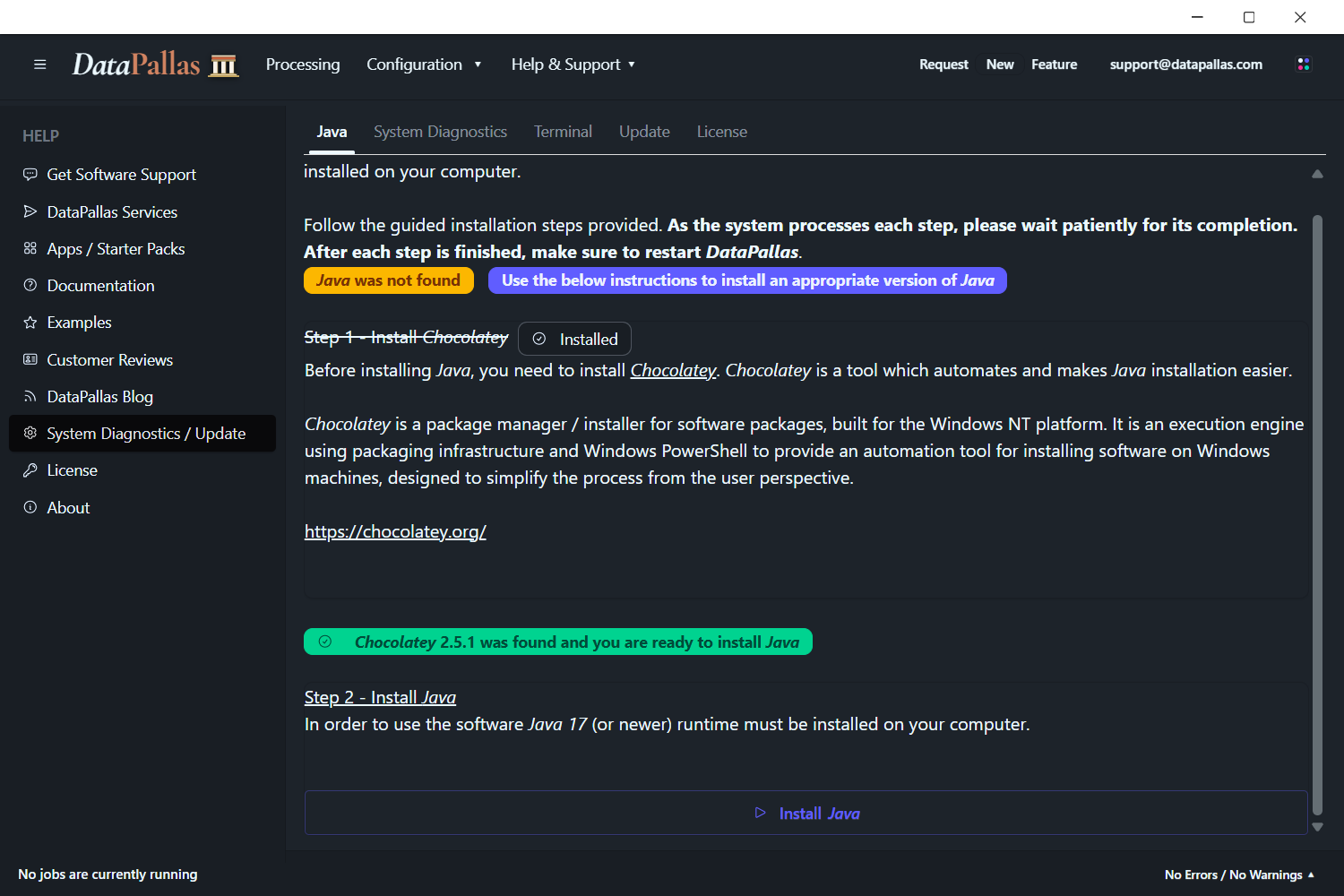Click the check icon in Chocolatey found banner
The height and width of the screenshot is (896, 1344).
(x=325, y=642)
